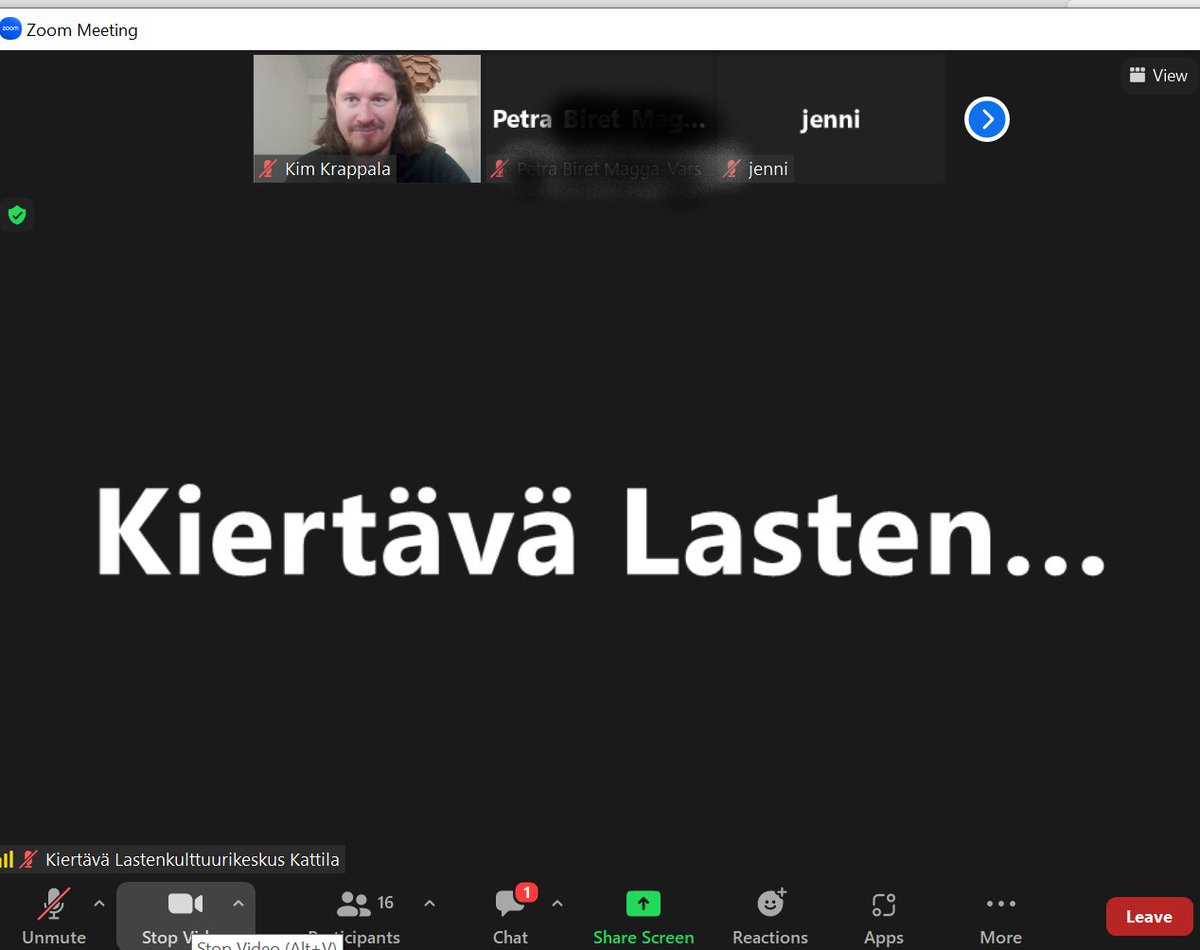Show next participants with the blue arrow
Image resolution: width=1200 pixels, height=950 pixels.
coord(987,120)
